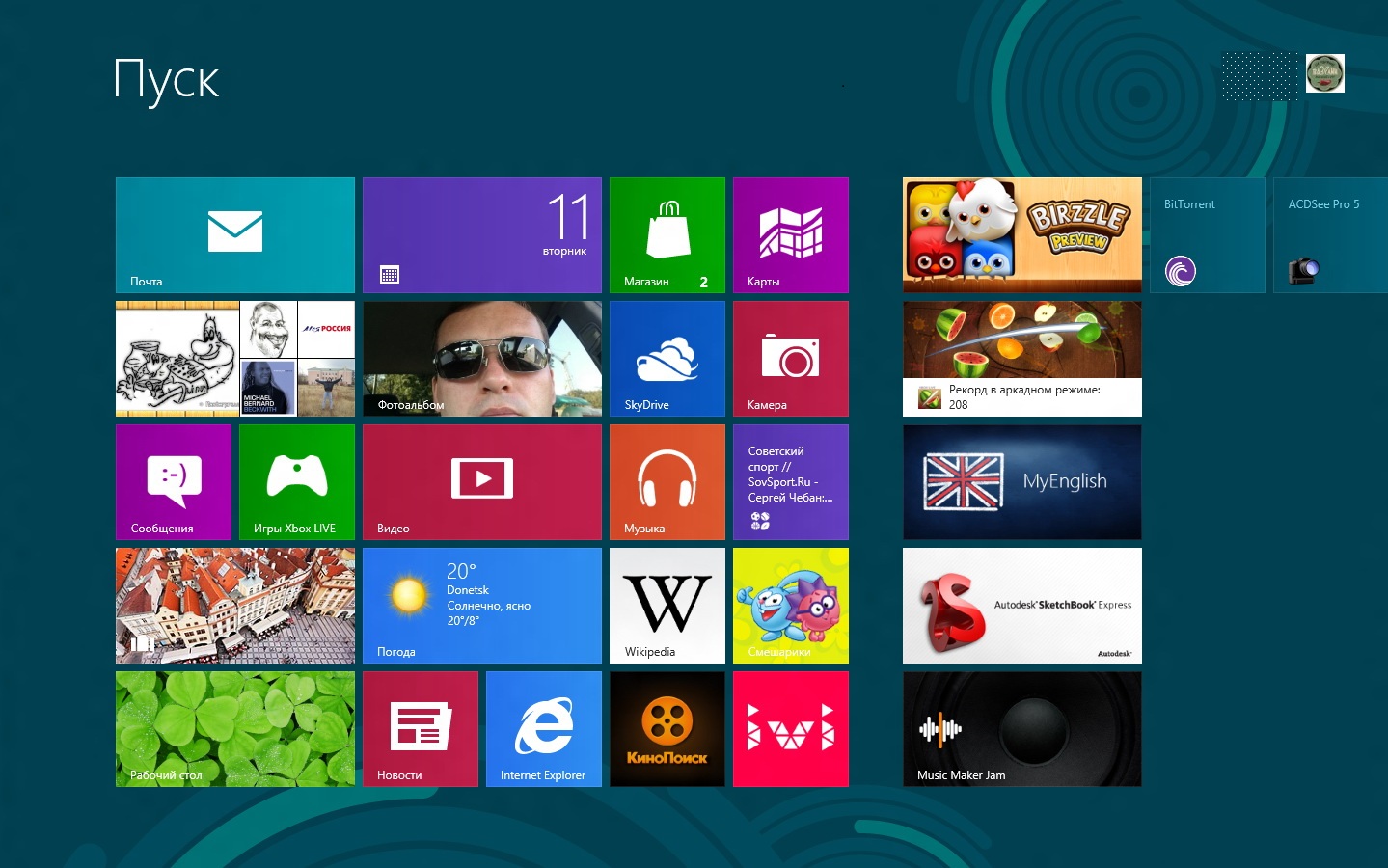
Task: Open the Видео video tile
Action: click(x=481, y=481)
